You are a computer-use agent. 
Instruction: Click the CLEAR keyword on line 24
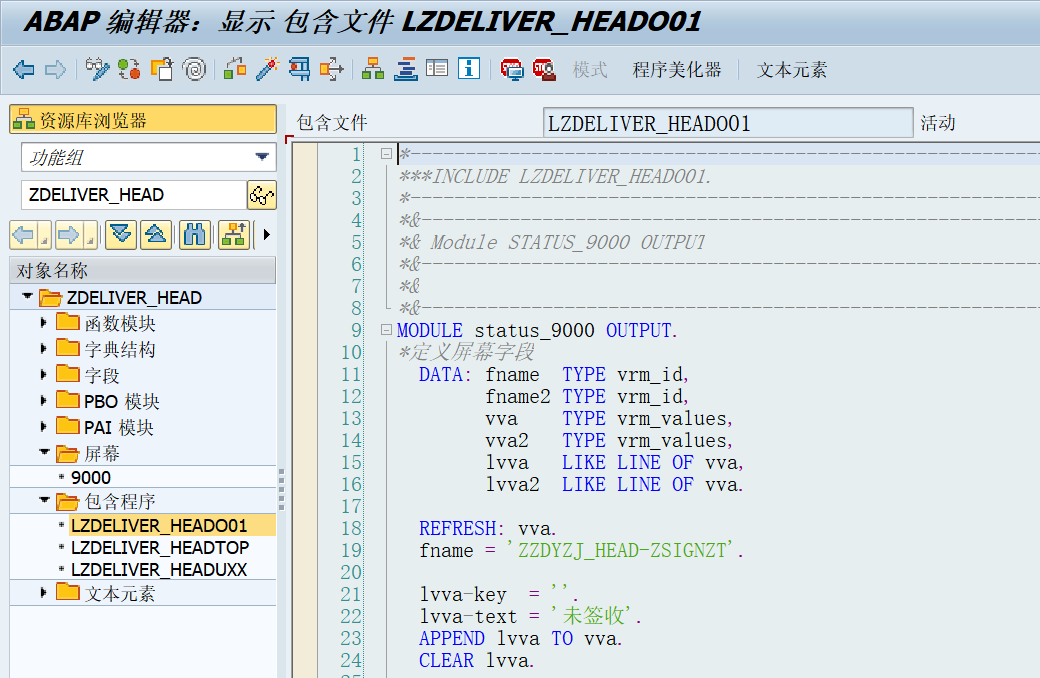[x=446, y=660]
